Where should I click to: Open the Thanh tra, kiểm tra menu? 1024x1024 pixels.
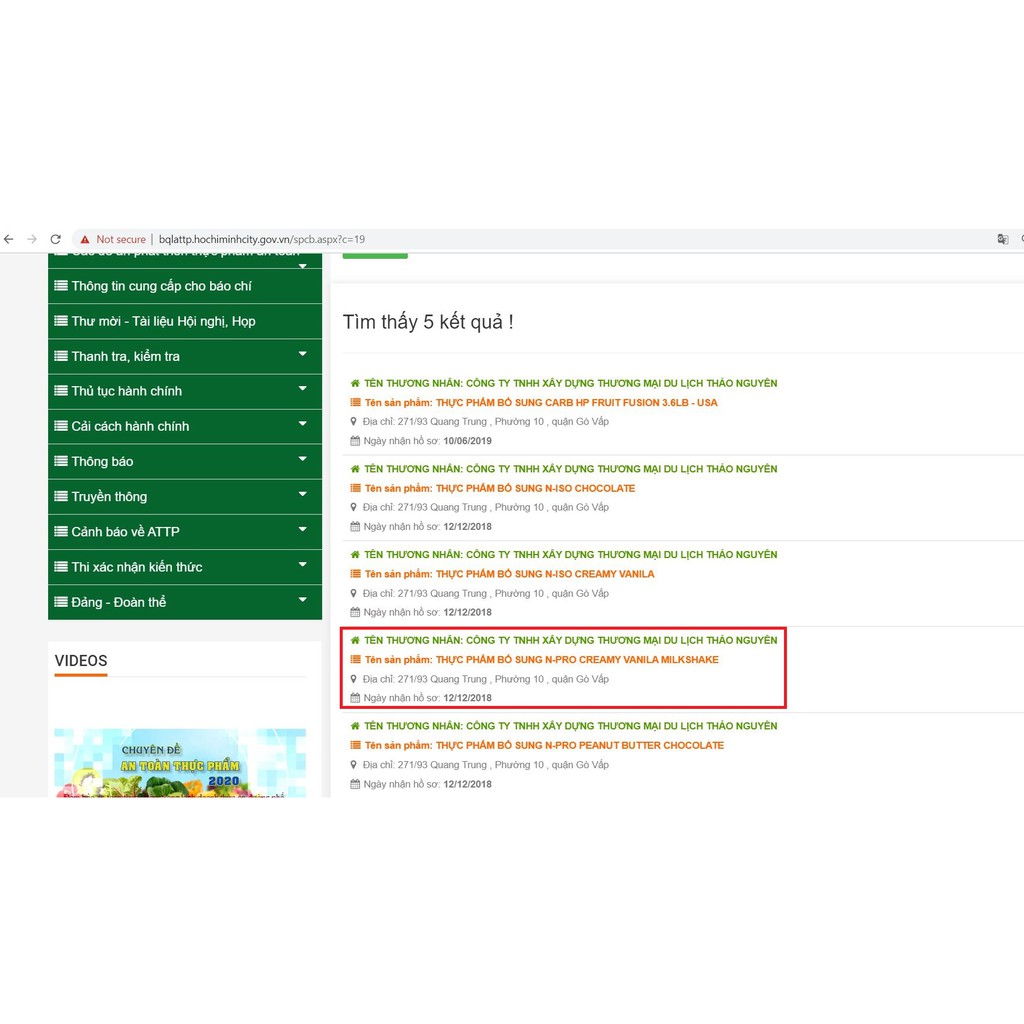(x=185, y=357)
